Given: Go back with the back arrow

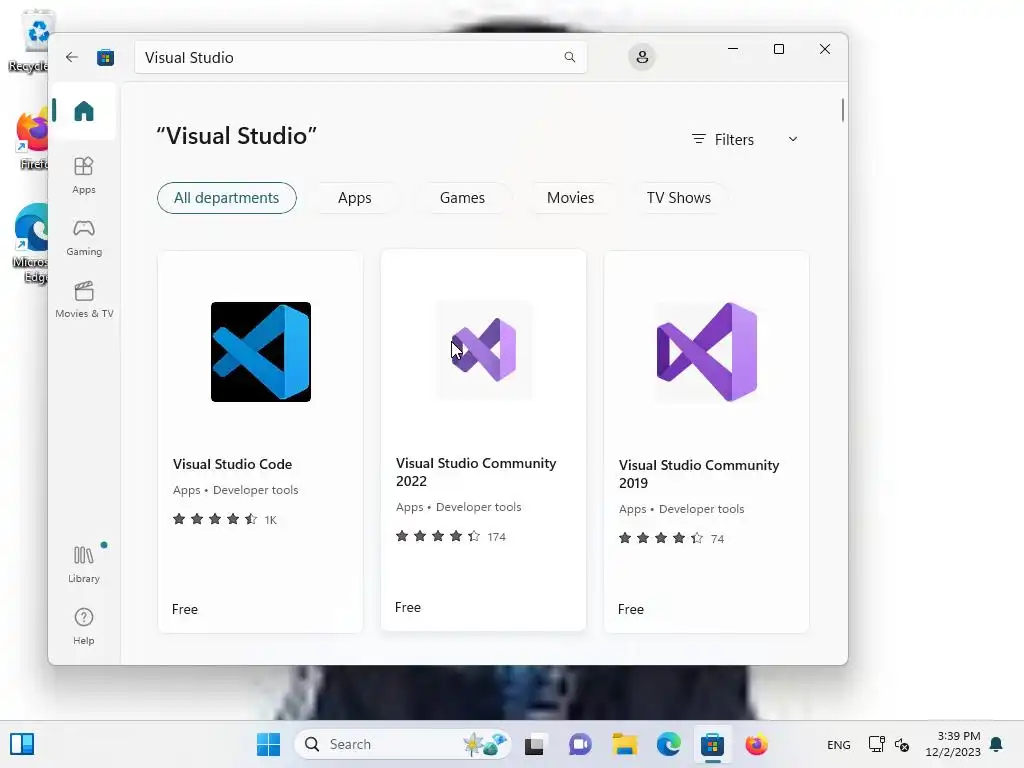Looking at the screenshot, I should coord(72,57).
